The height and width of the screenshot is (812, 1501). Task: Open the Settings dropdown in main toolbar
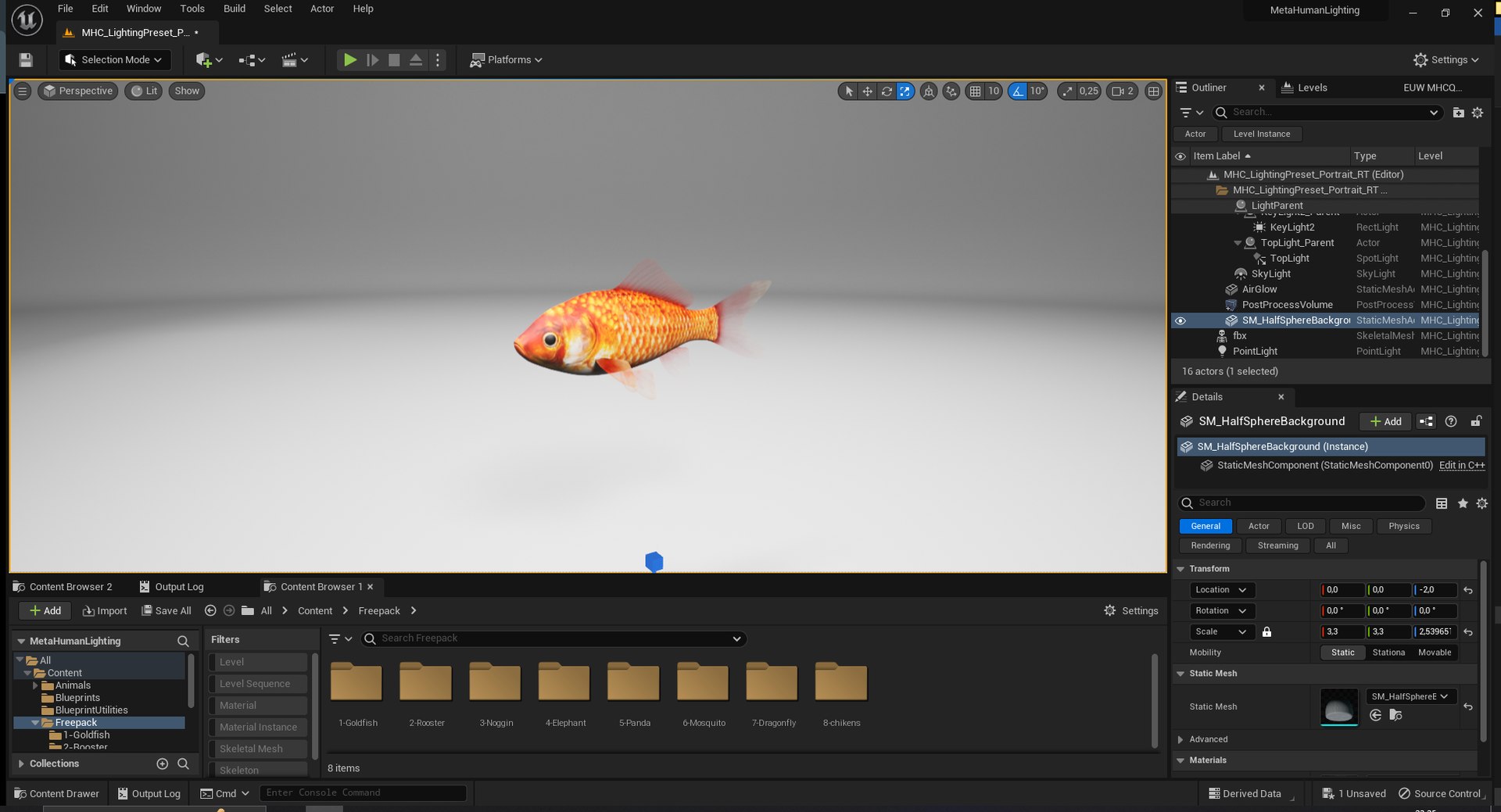pos(1445,60)
